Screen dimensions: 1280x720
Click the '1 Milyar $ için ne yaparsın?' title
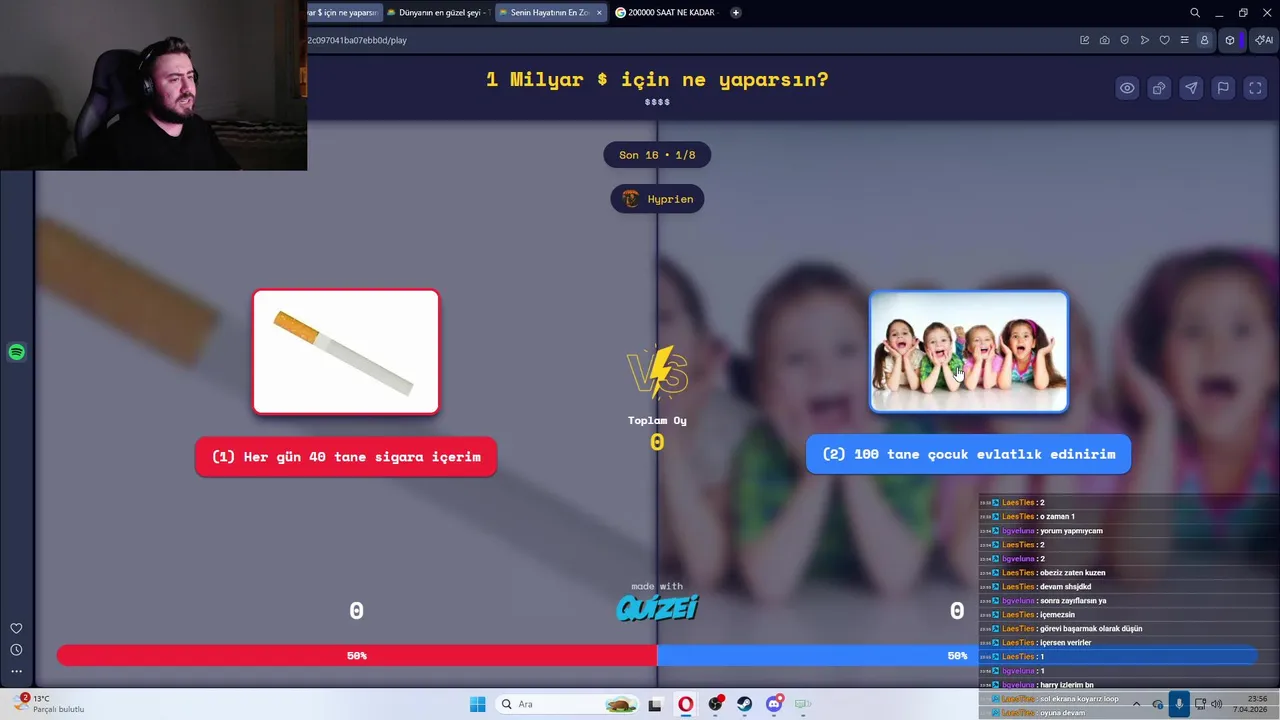click(657, 79)
